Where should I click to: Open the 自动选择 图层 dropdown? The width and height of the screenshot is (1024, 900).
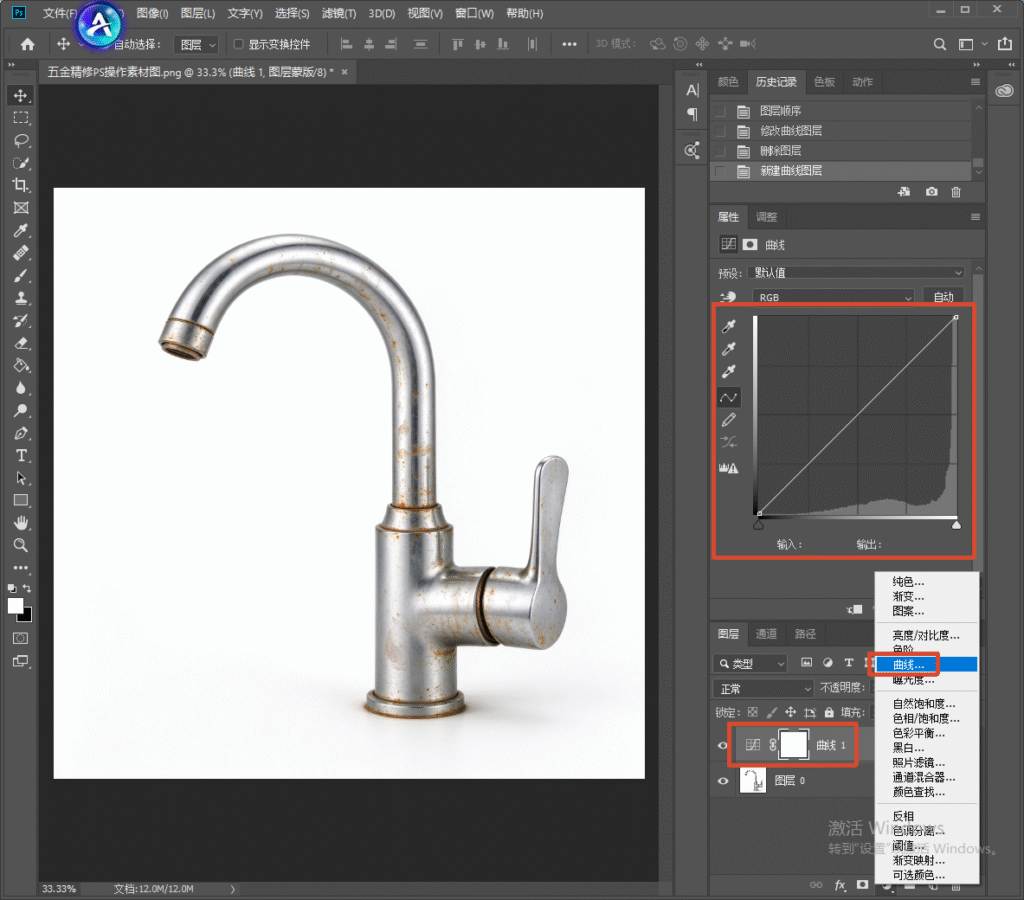click(x=196, y=44)
